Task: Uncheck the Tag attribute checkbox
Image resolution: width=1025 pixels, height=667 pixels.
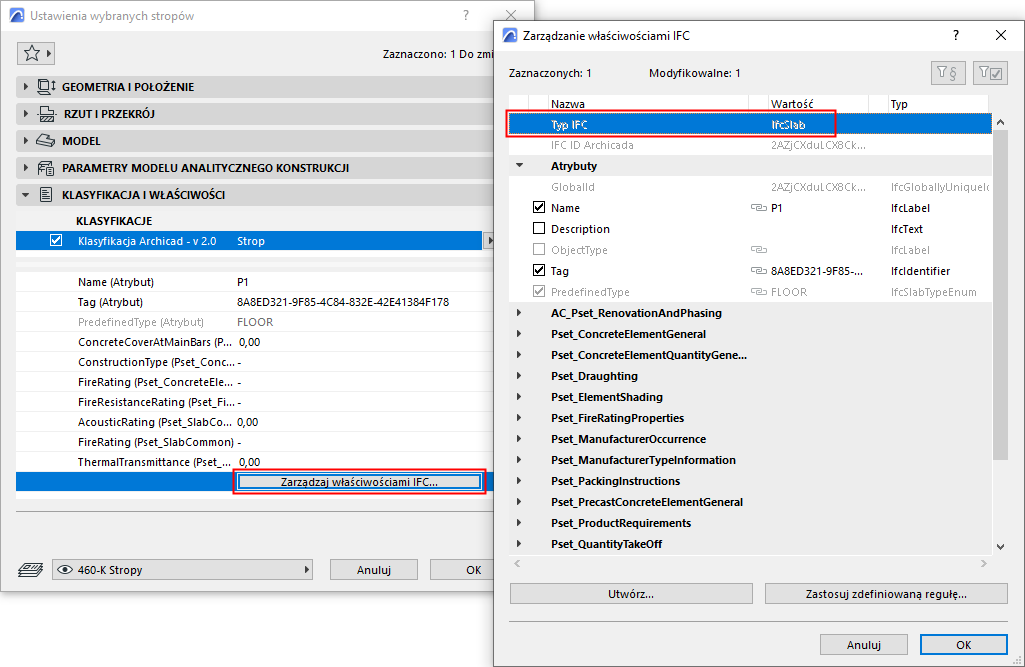Action: coord(539,270)
